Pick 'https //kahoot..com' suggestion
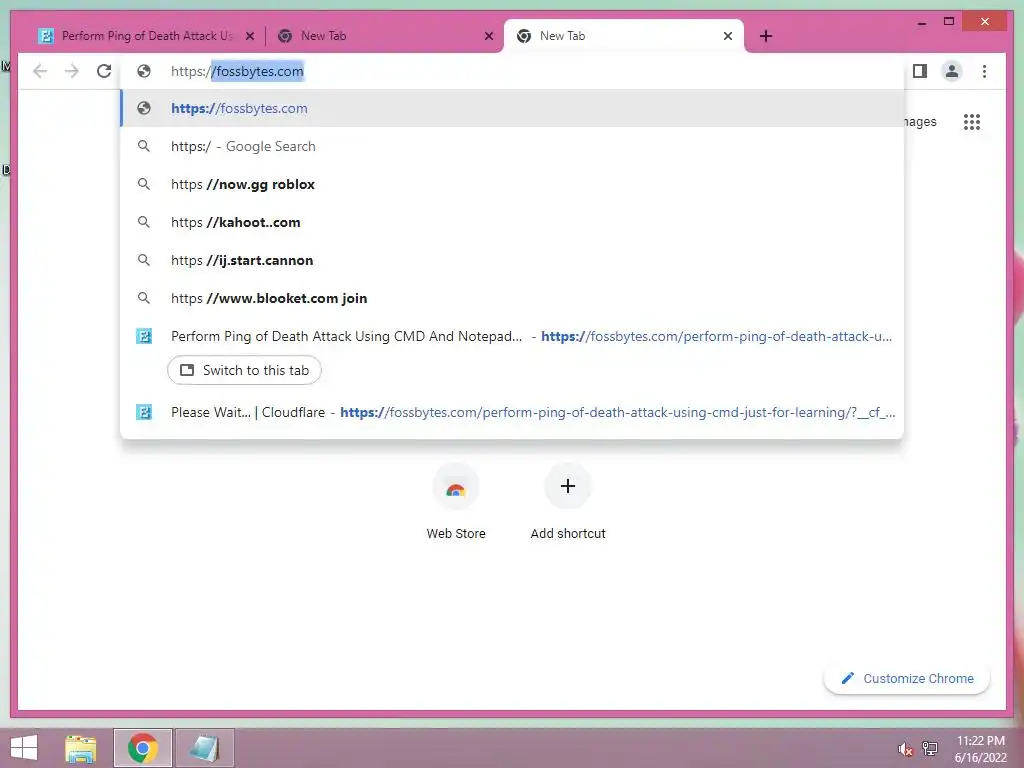 click(x=512, y=222)
